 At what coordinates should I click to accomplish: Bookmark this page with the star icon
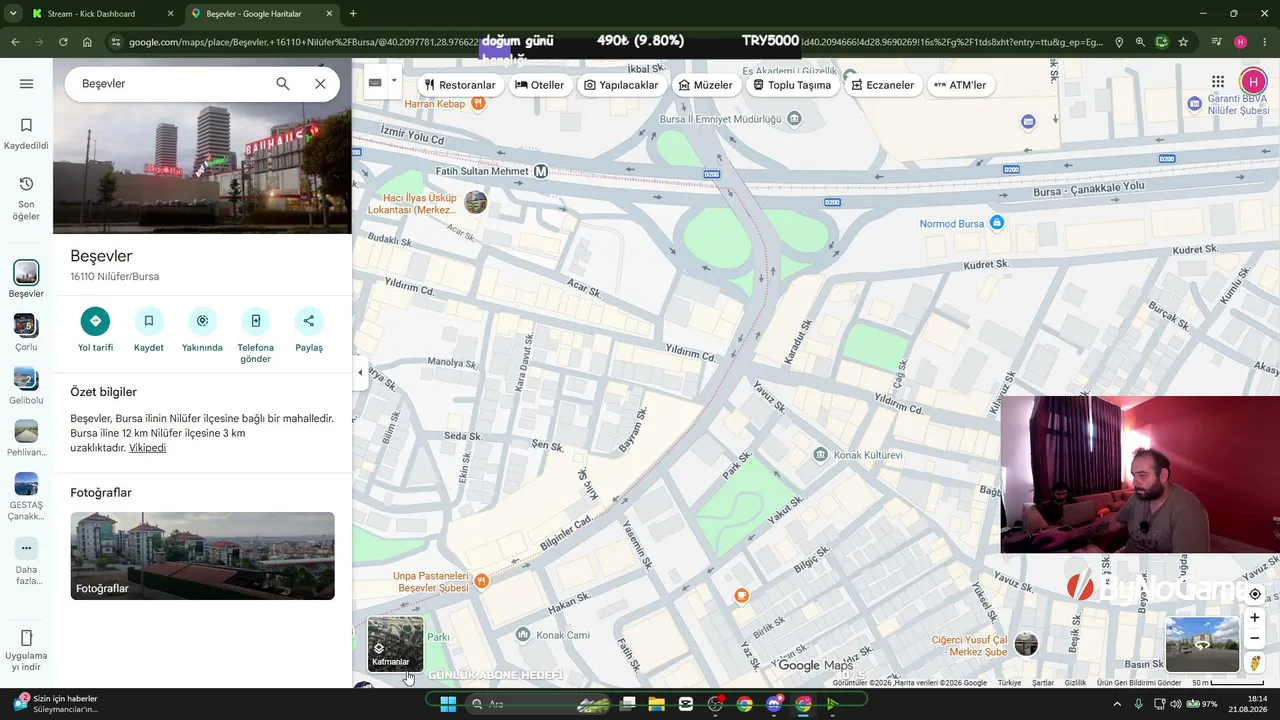[1183, 42]
